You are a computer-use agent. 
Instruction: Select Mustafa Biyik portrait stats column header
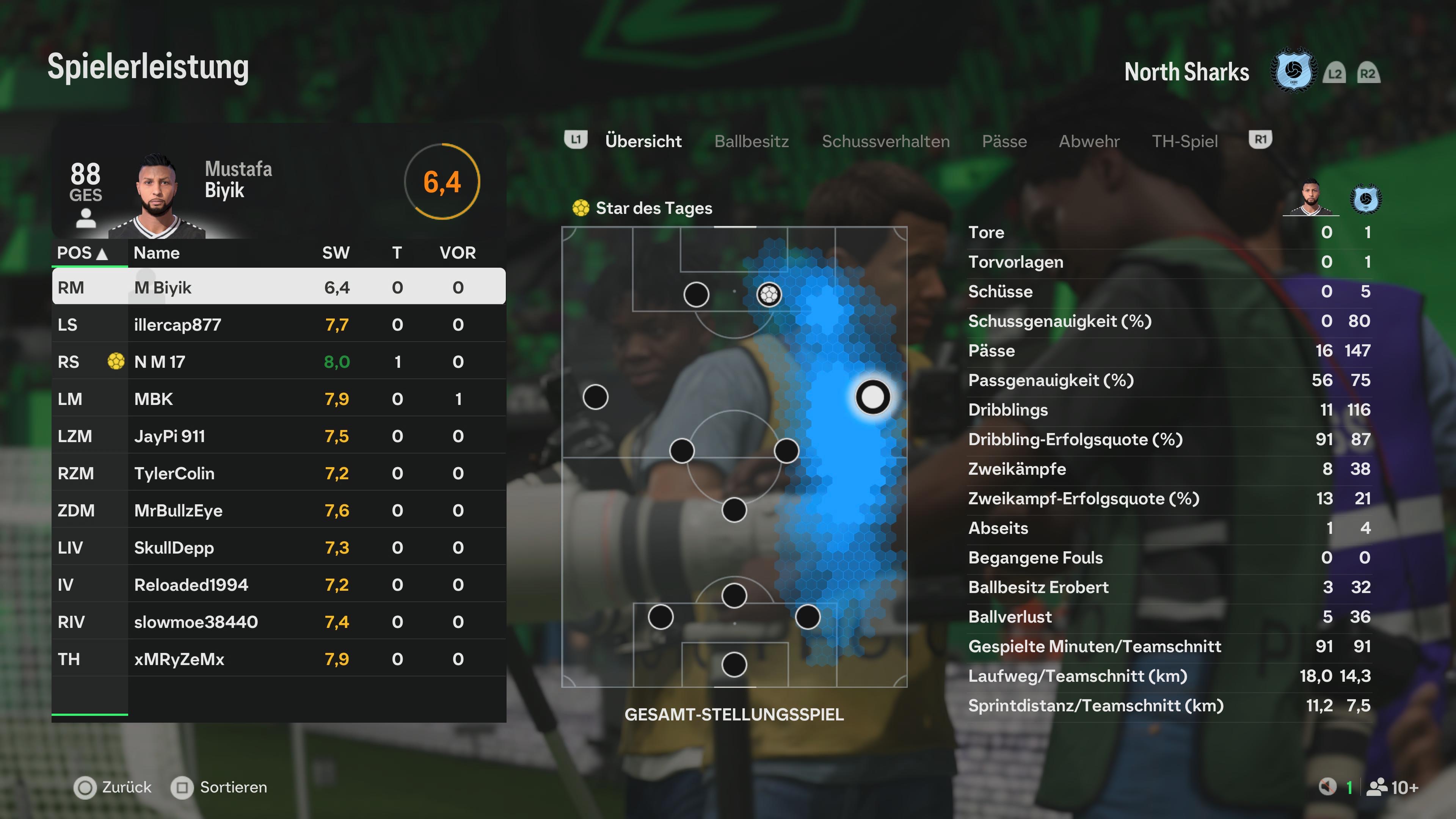click(x=1311, y=198)
